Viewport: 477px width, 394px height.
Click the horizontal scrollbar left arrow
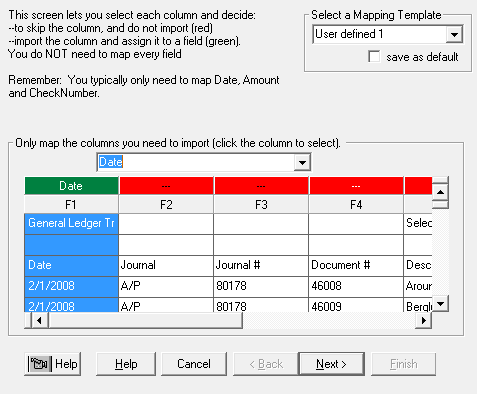(x=40, y=321)
